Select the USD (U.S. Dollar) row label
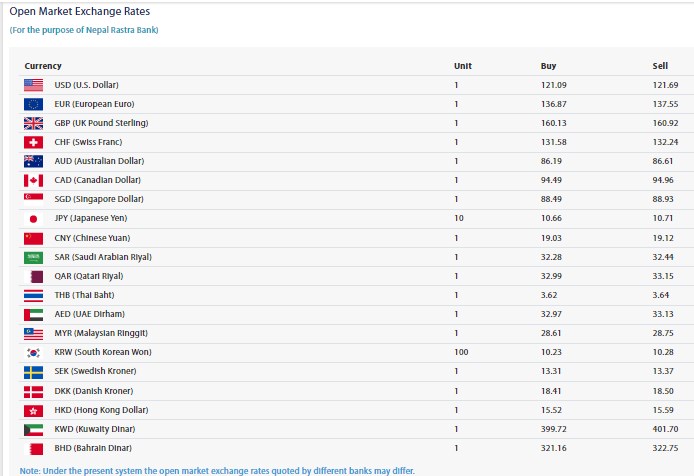The image size is (694, 476). (86, 85)
